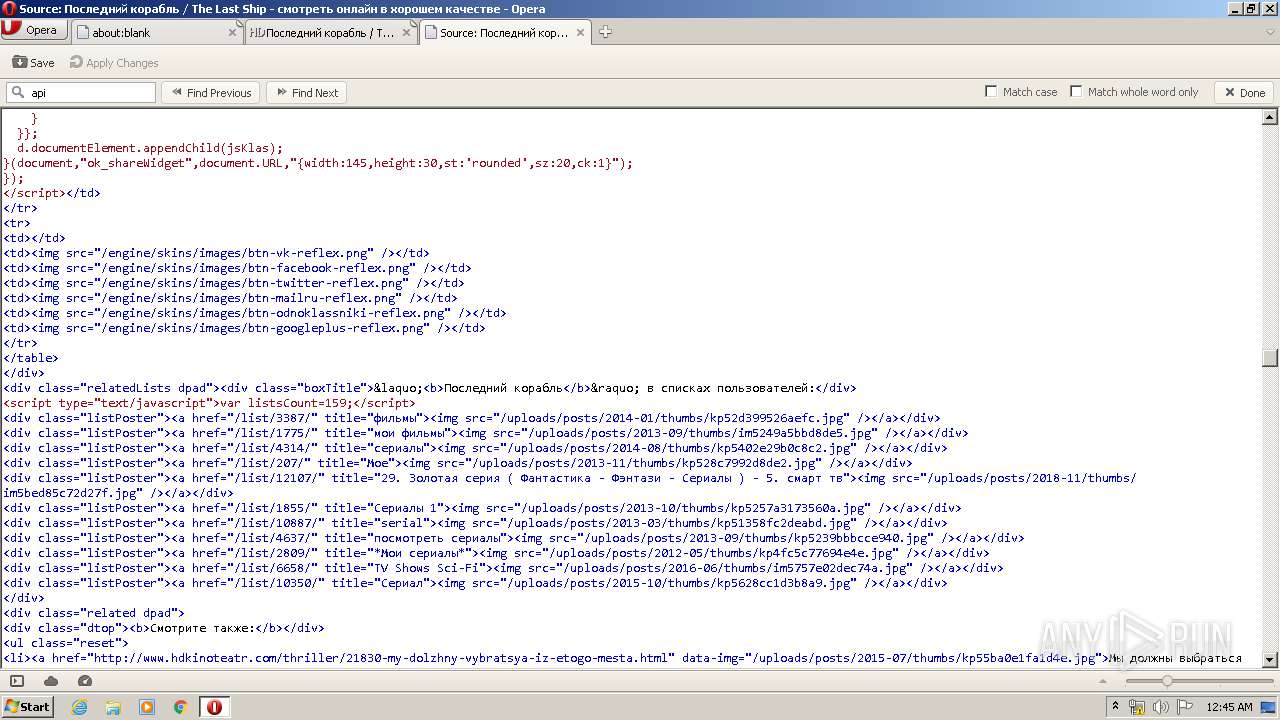Click the ul class="reset" line
This screenshot has height=720, width=1280.
coord(66,643)
